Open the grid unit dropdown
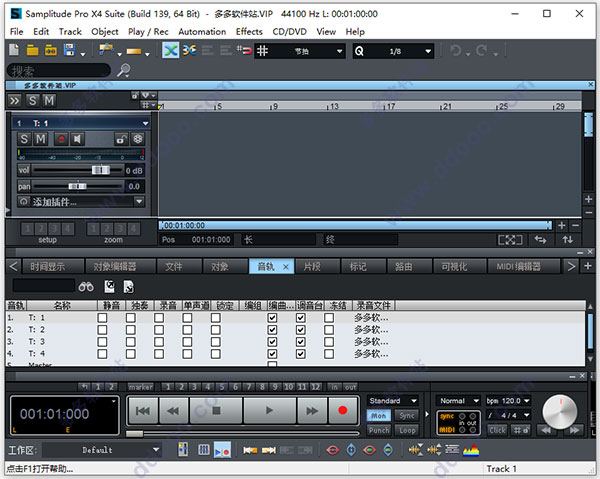The image size is (600, 479). 339,51
